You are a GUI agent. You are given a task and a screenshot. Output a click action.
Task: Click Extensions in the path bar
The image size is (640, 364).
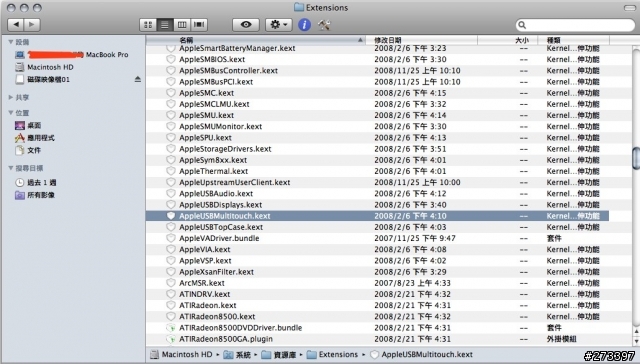332,355
